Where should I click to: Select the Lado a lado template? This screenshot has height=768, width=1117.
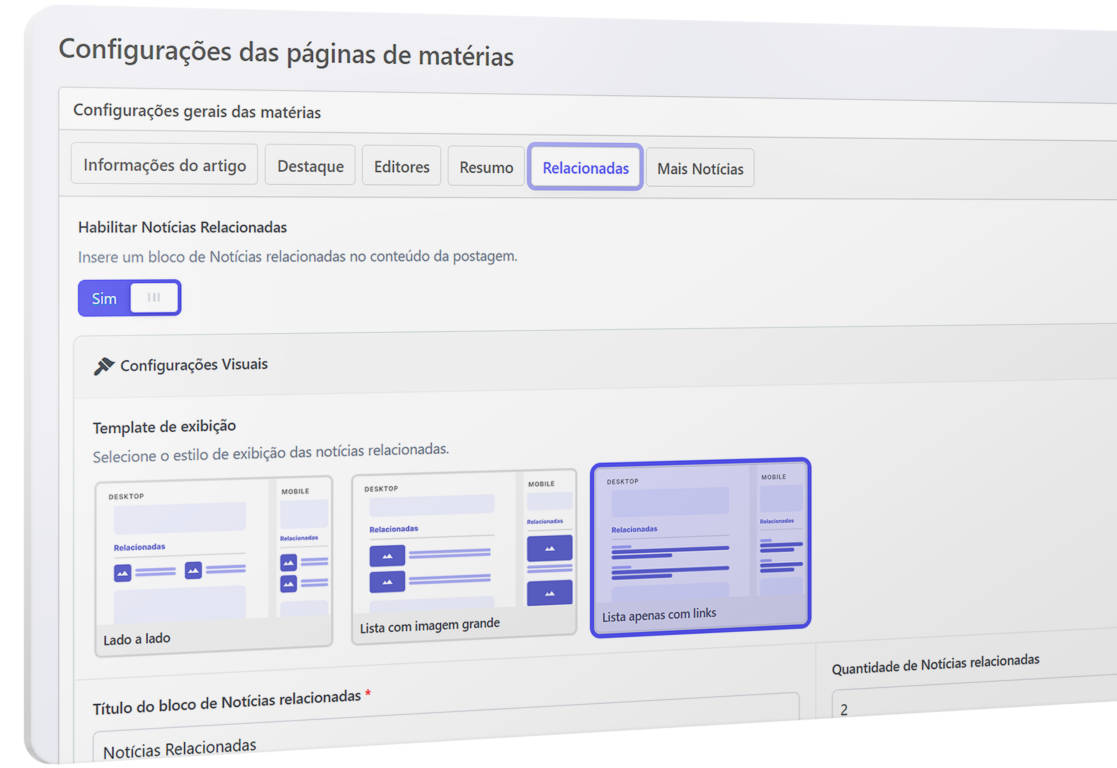(213, 565)
